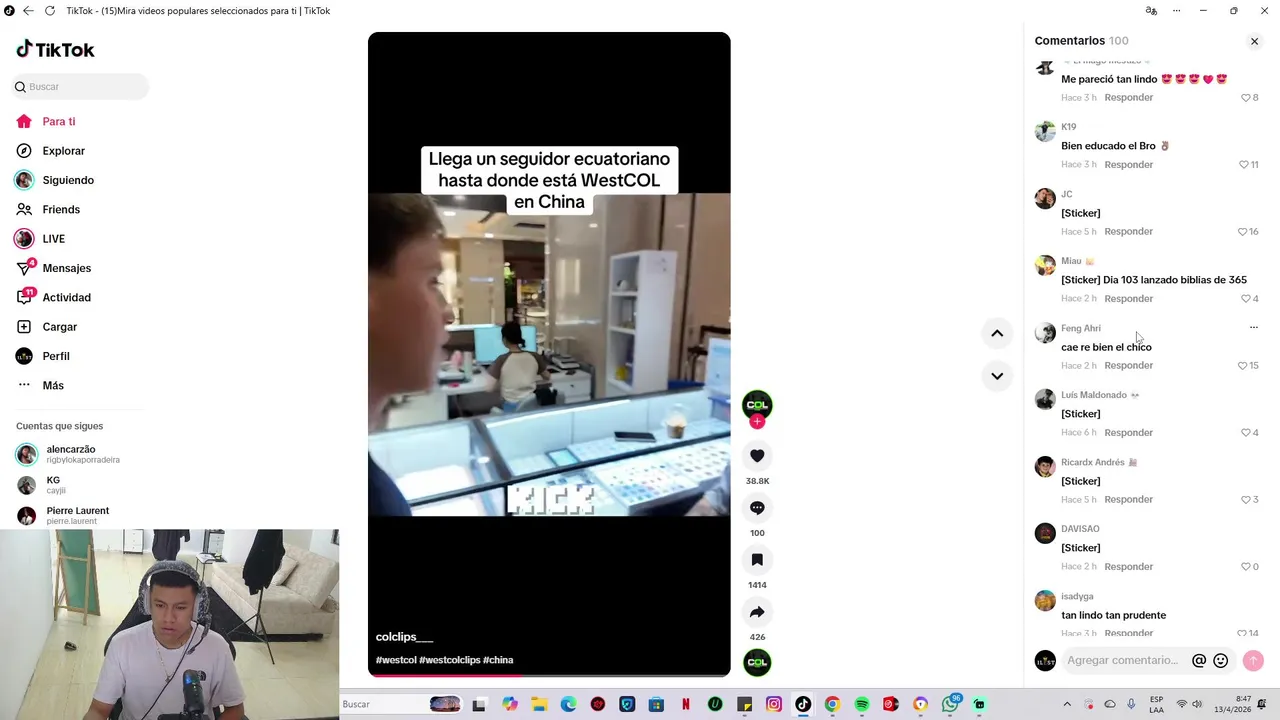Open followed account alencarzão

coord(68,454)
